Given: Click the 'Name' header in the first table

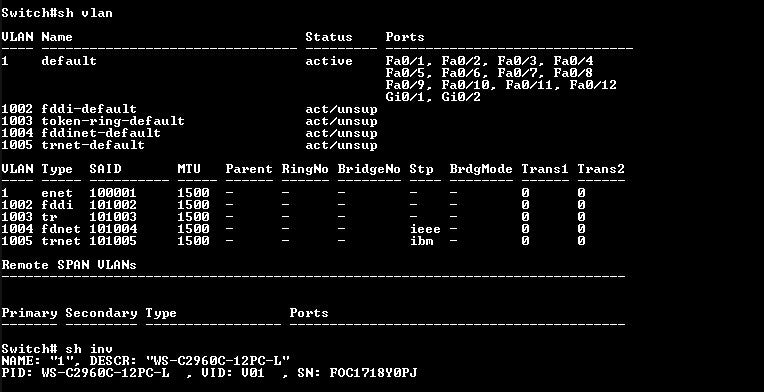Looking at the screenshot, I should (57, 37).
